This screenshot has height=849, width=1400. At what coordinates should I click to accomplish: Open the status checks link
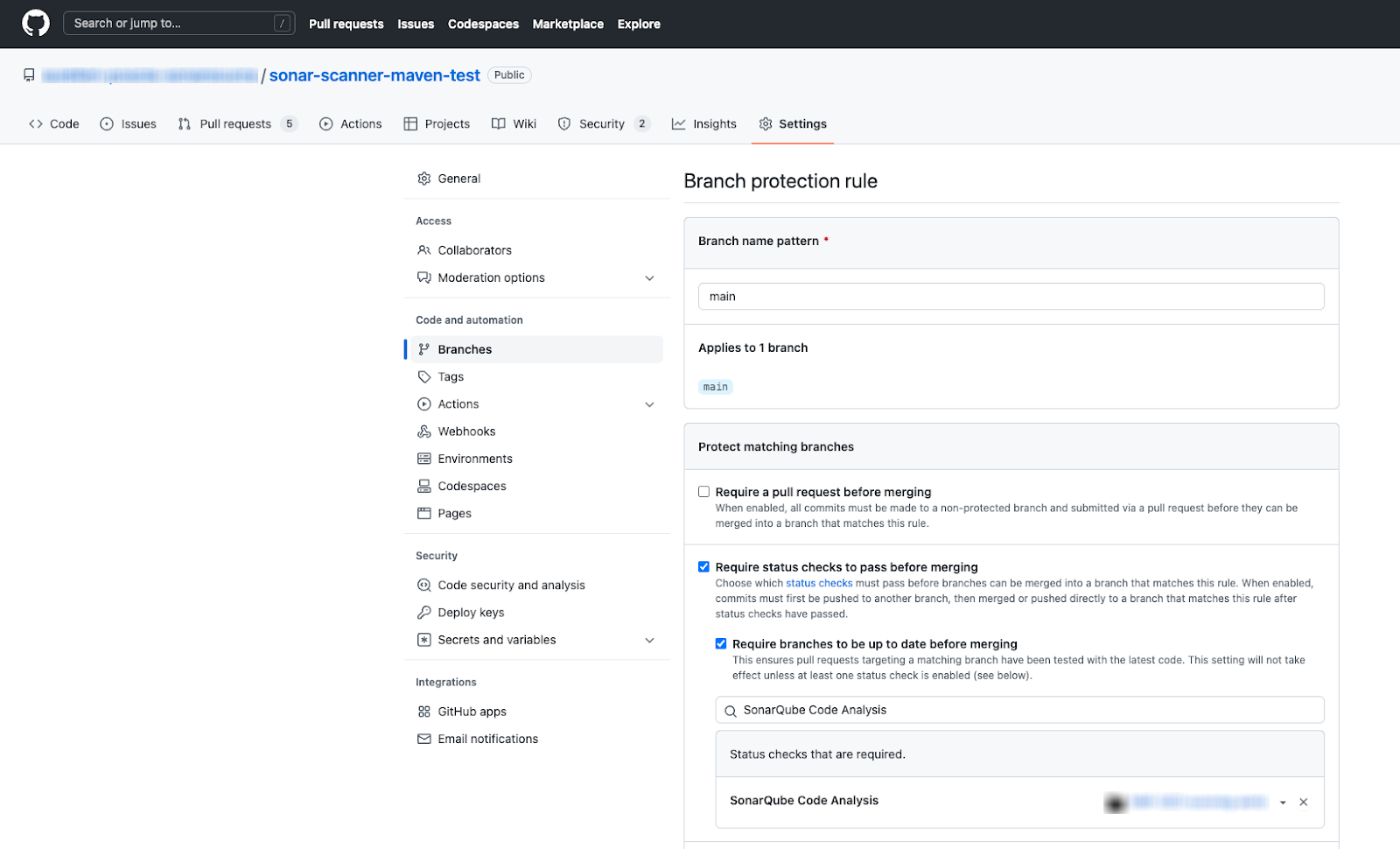(x=819, y=582)
